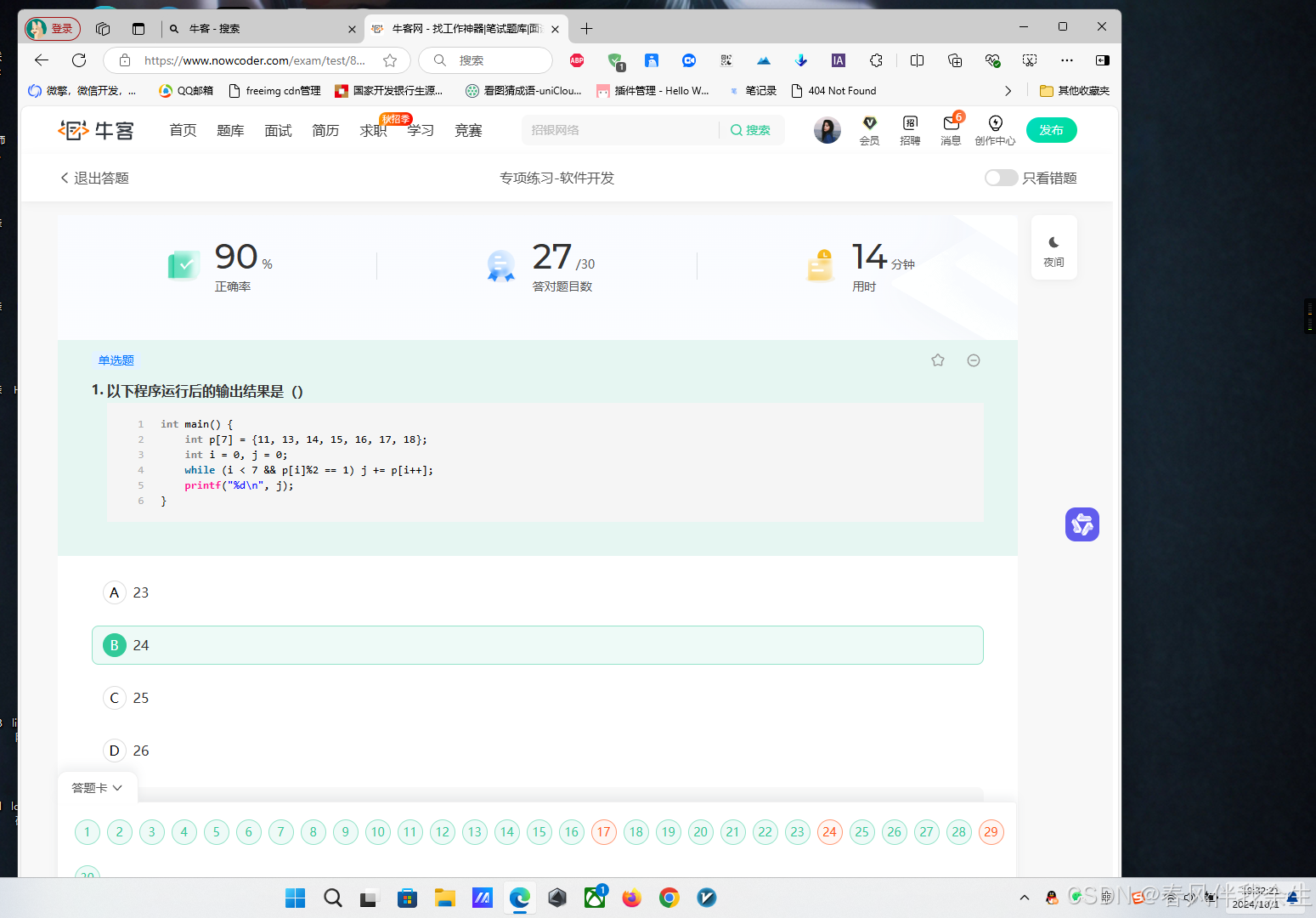
Task: Open the 插件管理 - Hello W... bookmark
Action: click(x=652, y=91)
